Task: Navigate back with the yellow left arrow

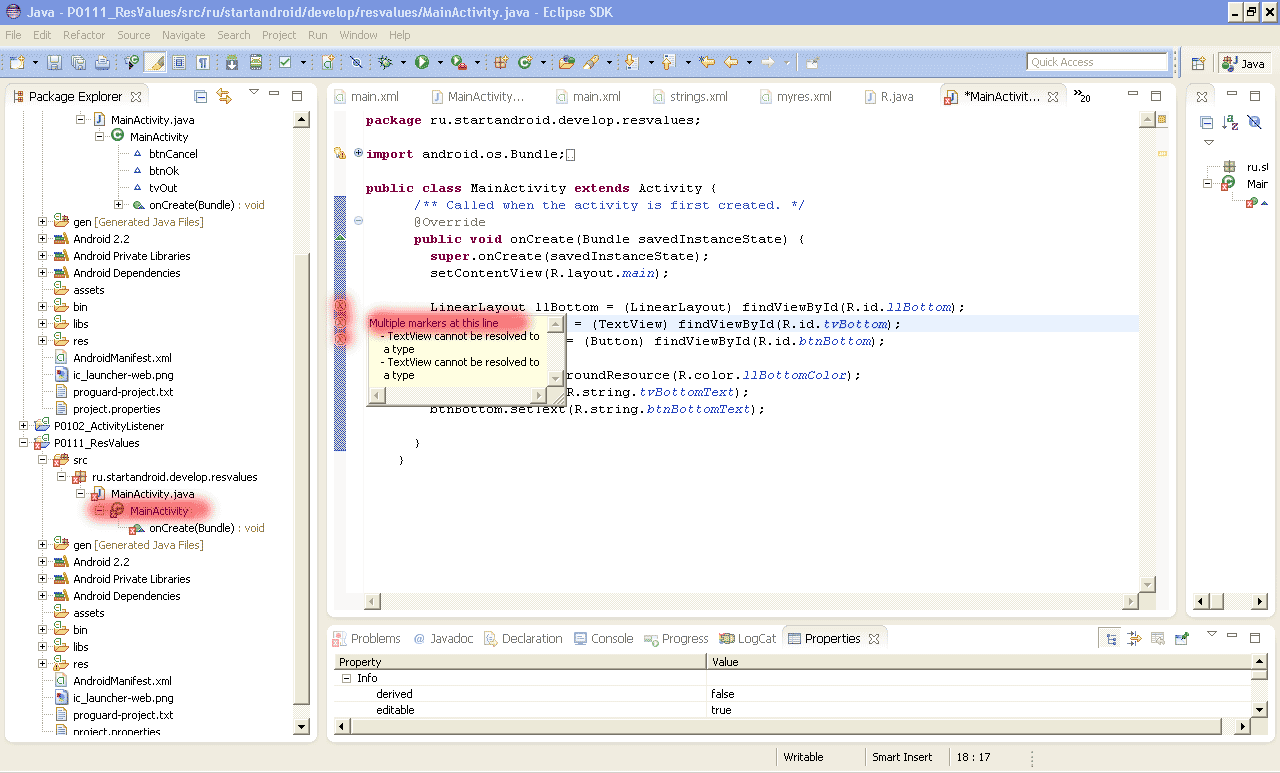Action: coord(732,62)
